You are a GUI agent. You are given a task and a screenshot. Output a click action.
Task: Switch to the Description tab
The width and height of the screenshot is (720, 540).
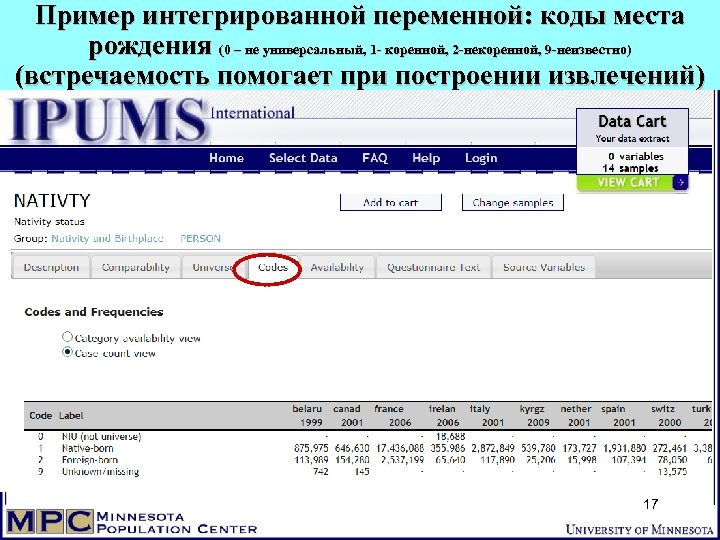coord(51,267)
